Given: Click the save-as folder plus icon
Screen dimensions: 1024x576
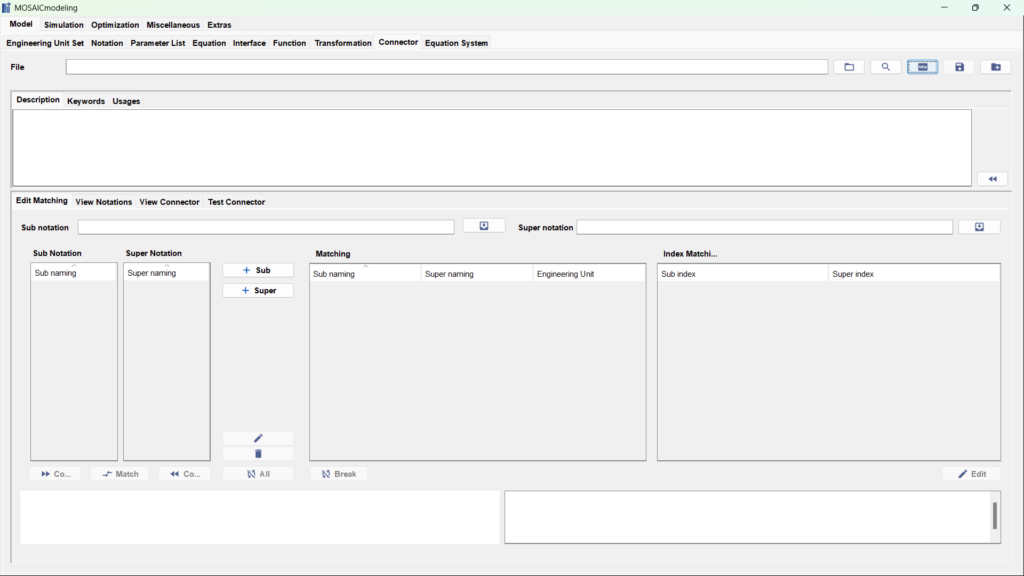Looking at the screenshot, I should pyautogui.click(x=996, y=67).
